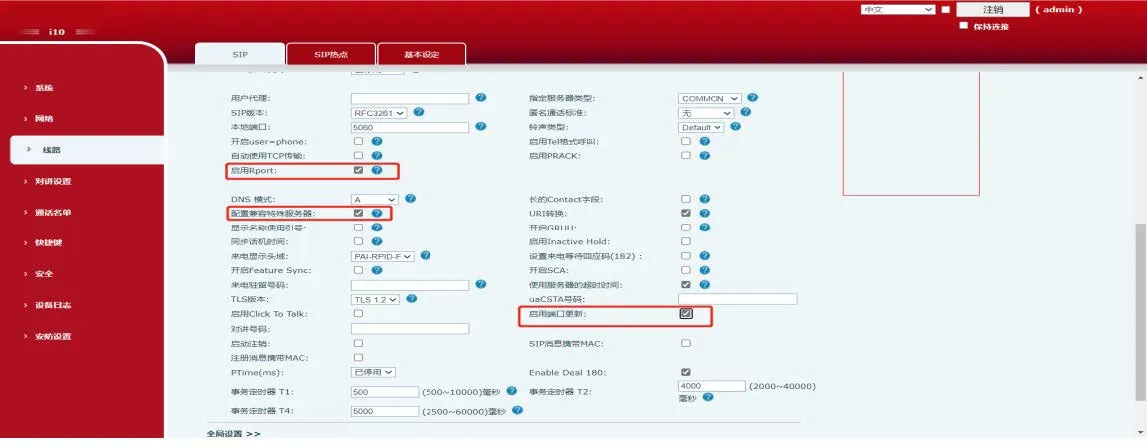Open 对讲设置 in the left sidebar
Viewport: 1147px width, 448px height.
tap(53, 181)
